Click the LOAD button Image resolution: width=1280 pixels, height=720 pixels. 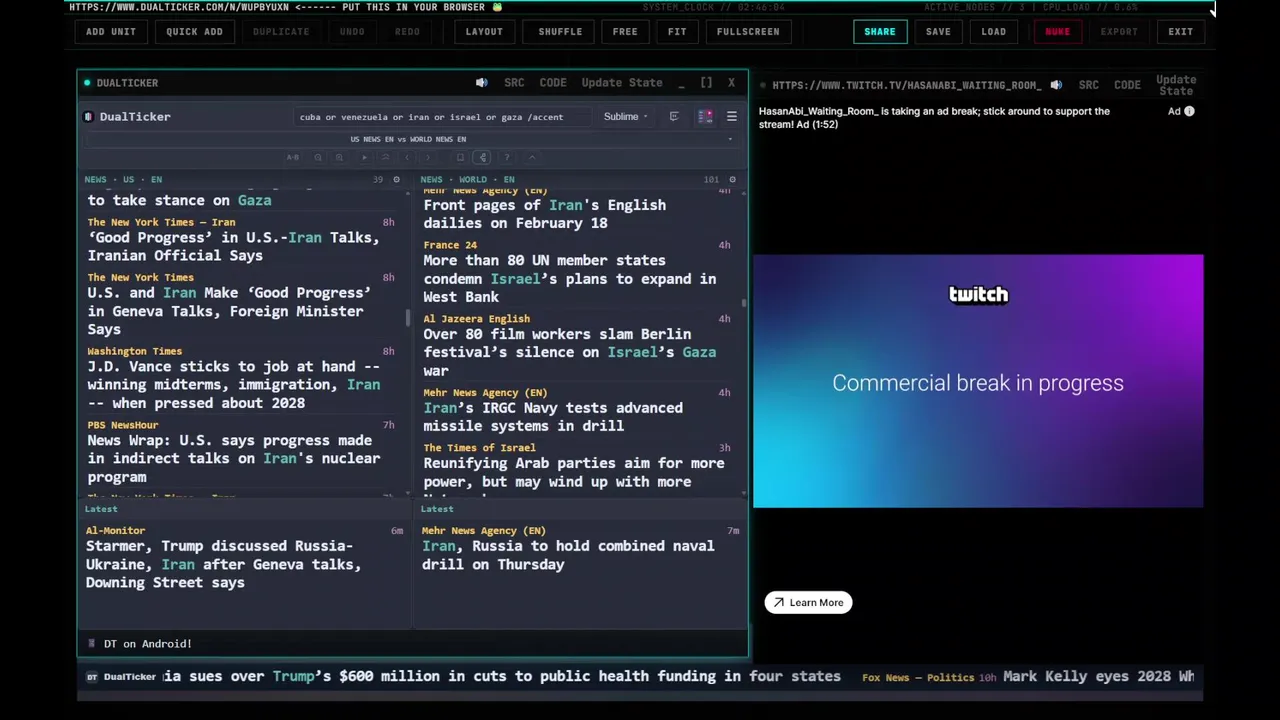(994, 32)
